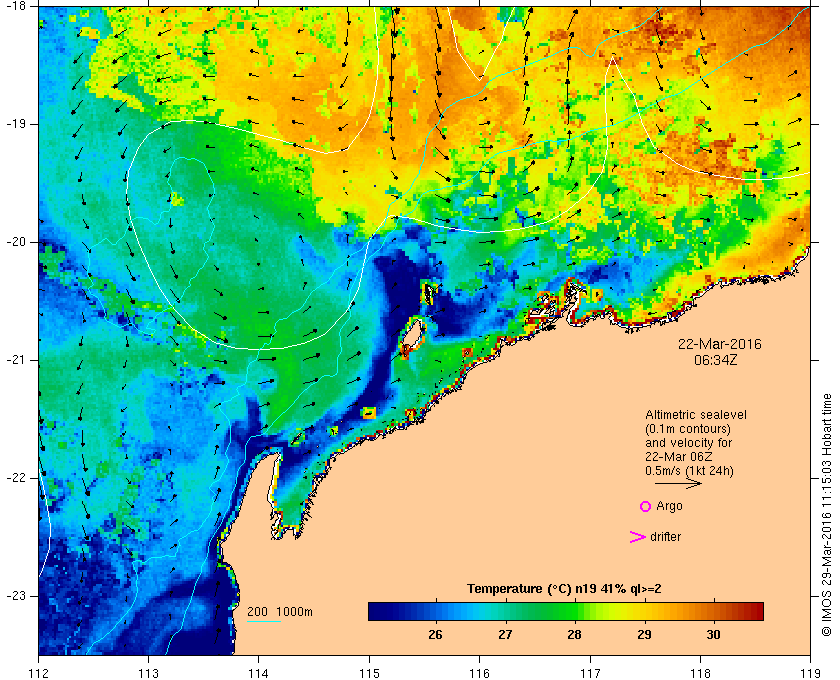The image size is (840, 680).
Task: Click the dark blue end of the color bar
Action: [x=376, y=611]
